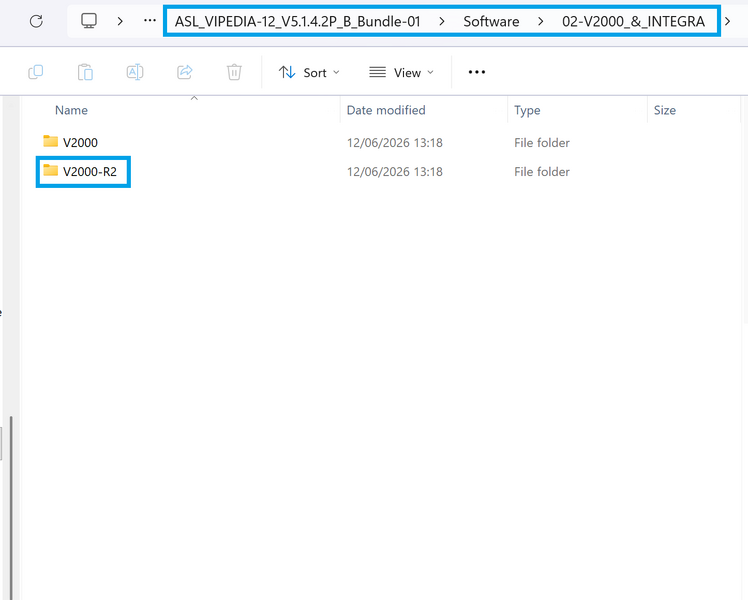Screen dimensions: 748x600
Task: Click the Delete trash icon
Action: click(x=234, y=72)
